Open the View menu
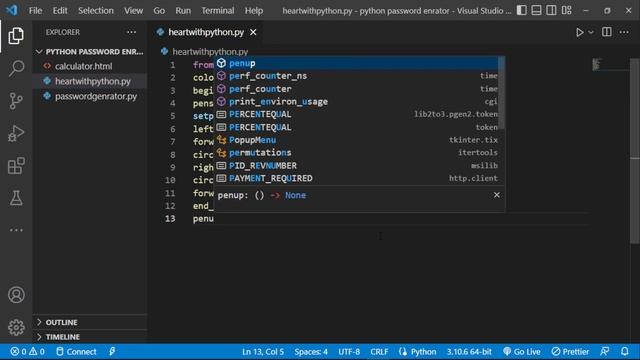640x360 pixels. [133, 11]
